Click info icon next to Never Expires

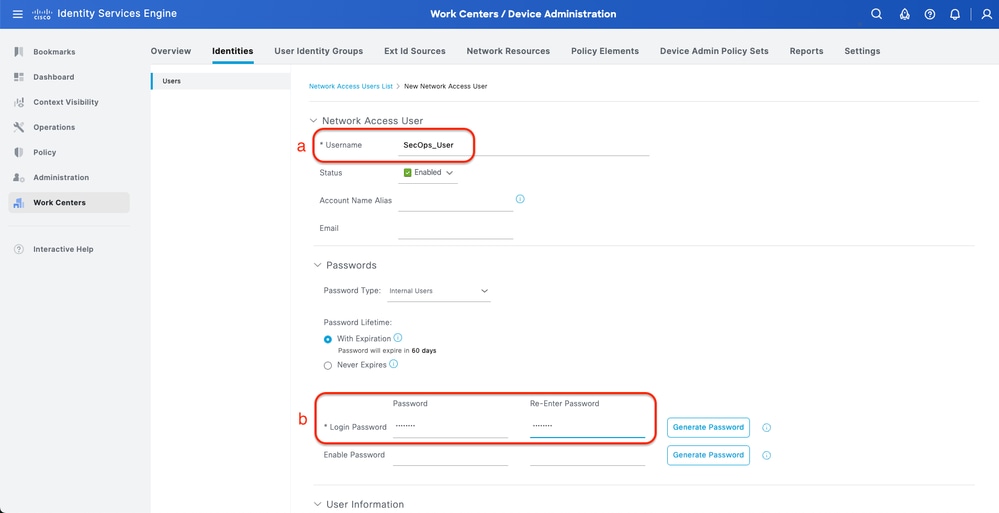click(394, 364)
